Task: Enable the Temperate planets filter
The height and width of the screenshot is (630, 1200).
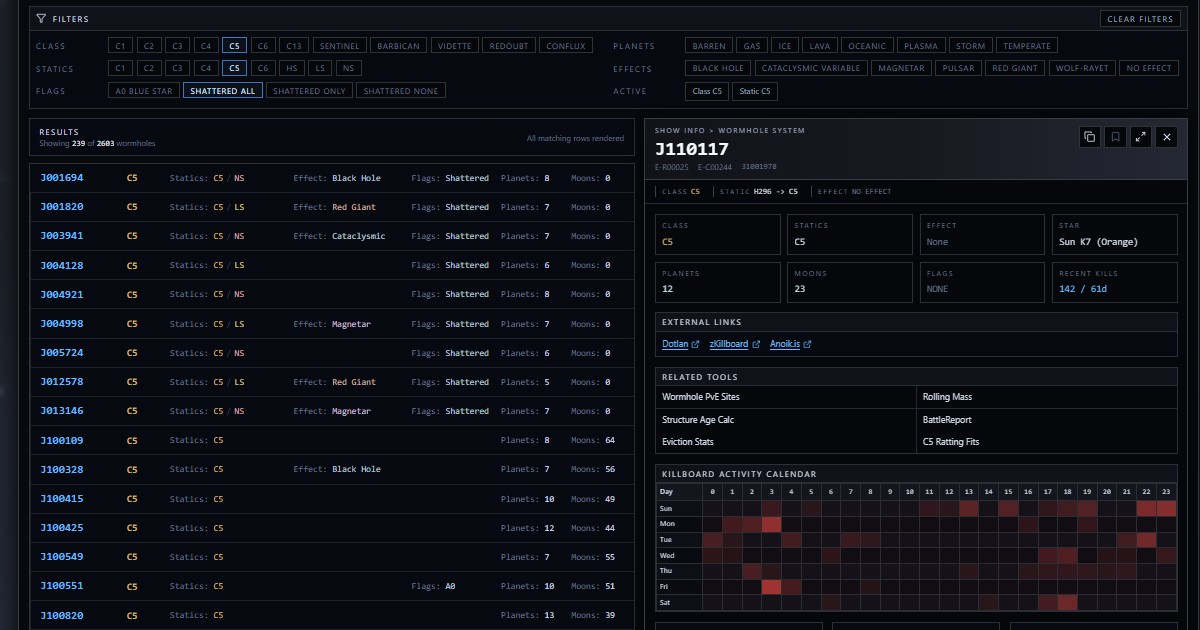Action: tap(1027, 46)
